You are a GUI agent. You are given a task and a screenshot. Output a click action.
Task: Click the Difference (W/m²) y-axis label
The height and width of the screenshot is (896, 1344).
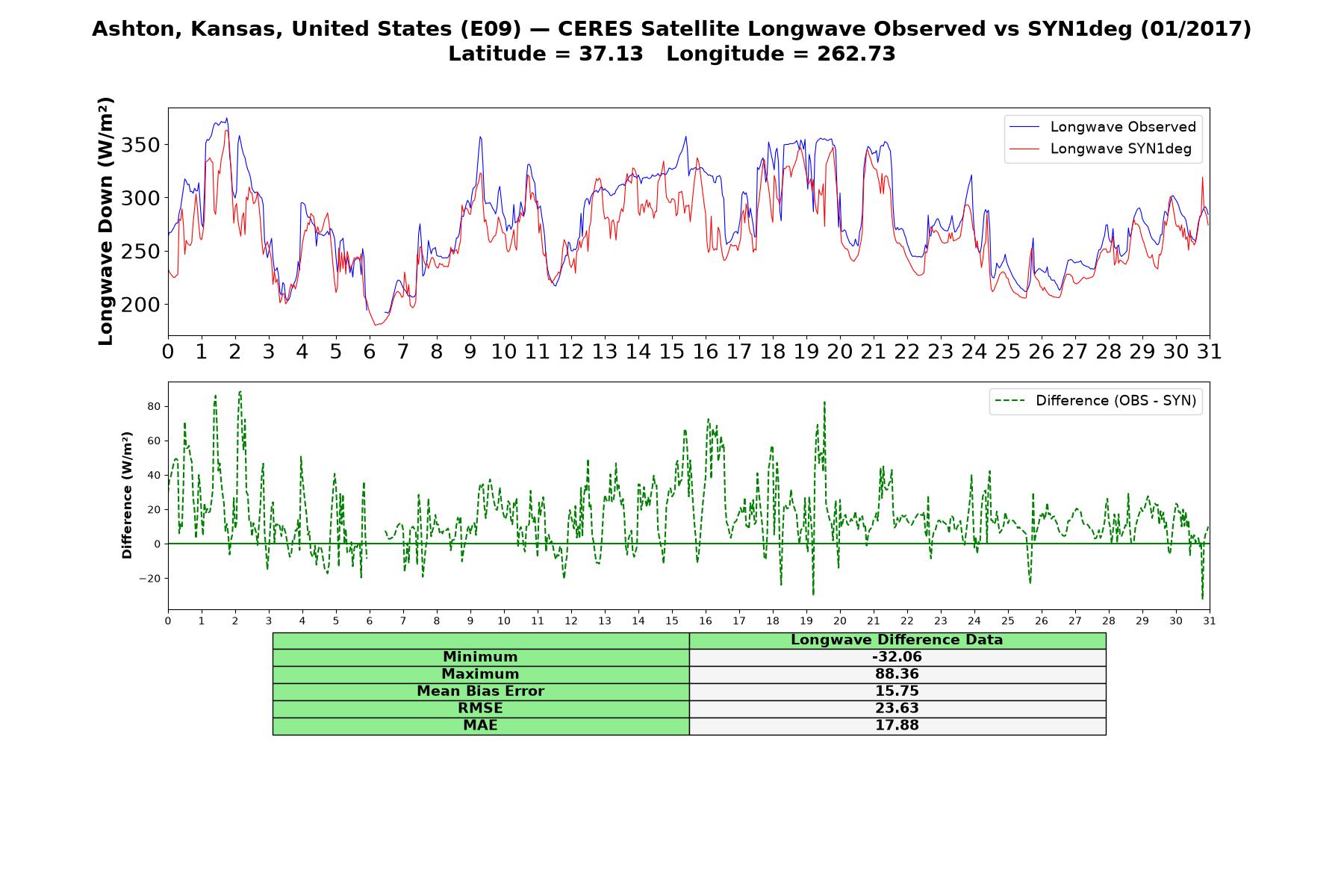[127, 495]
